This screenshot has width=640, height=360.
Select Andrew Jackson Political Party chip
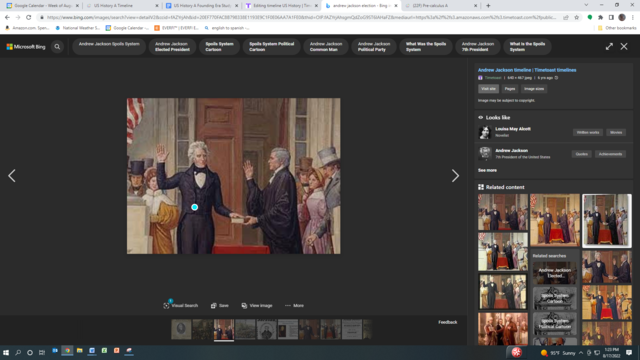click(373, 47)
